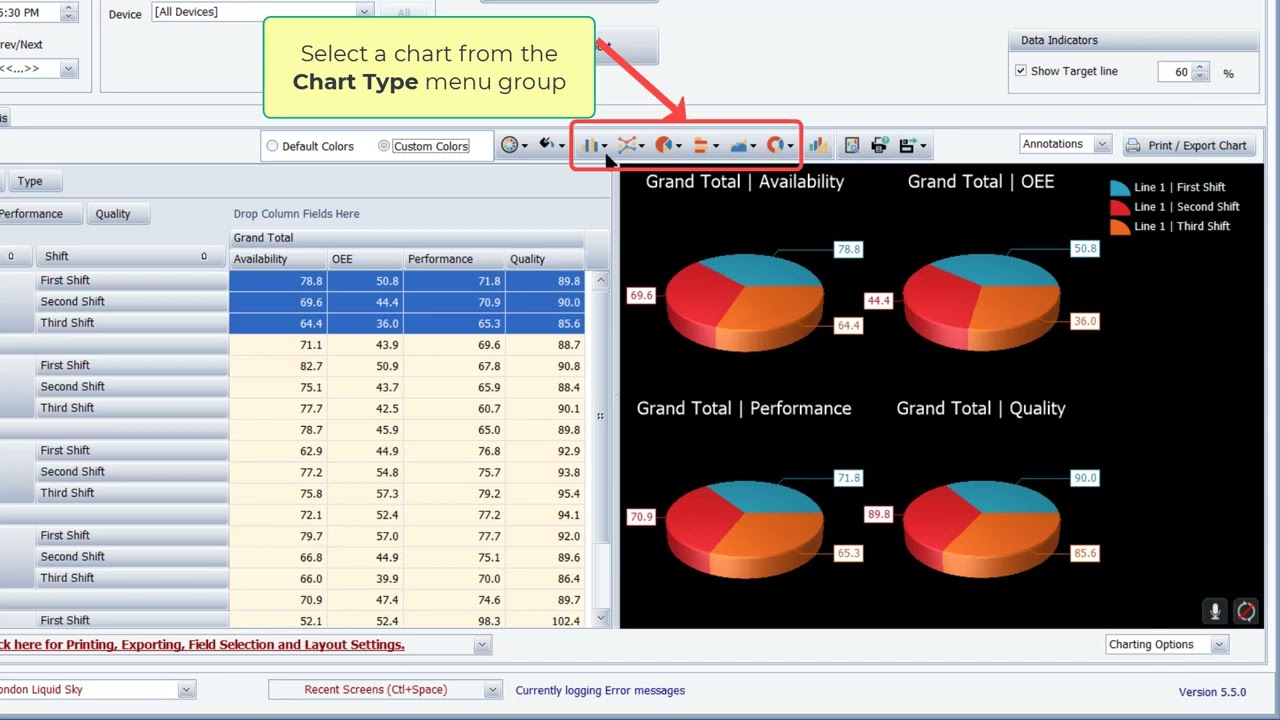Expand the printing and layout settings dropdown arrow
Viewport: 1280px width, 720px height.
pyautogui.click(x=482, y=645)
